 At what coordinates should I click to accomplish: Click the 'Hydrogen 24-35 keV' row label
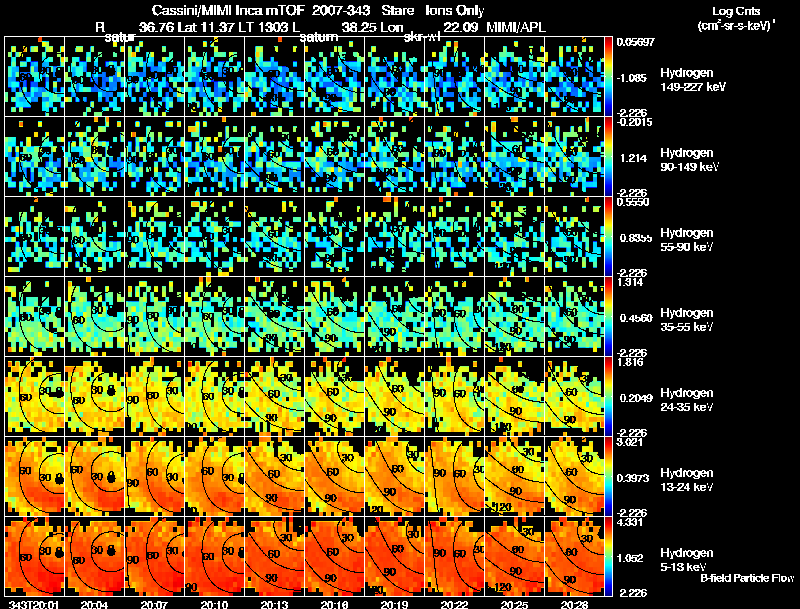(x=687, y=400)
